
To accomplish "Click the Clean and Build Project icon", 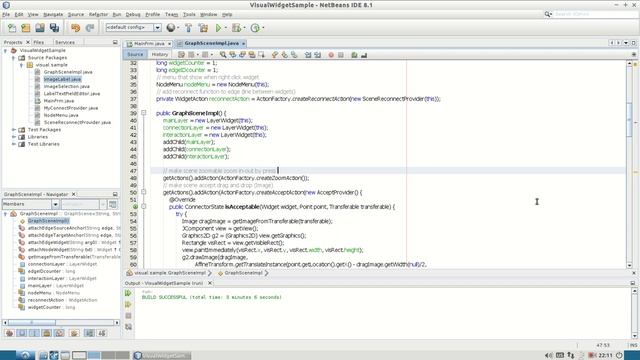I will tap(203, 28).
